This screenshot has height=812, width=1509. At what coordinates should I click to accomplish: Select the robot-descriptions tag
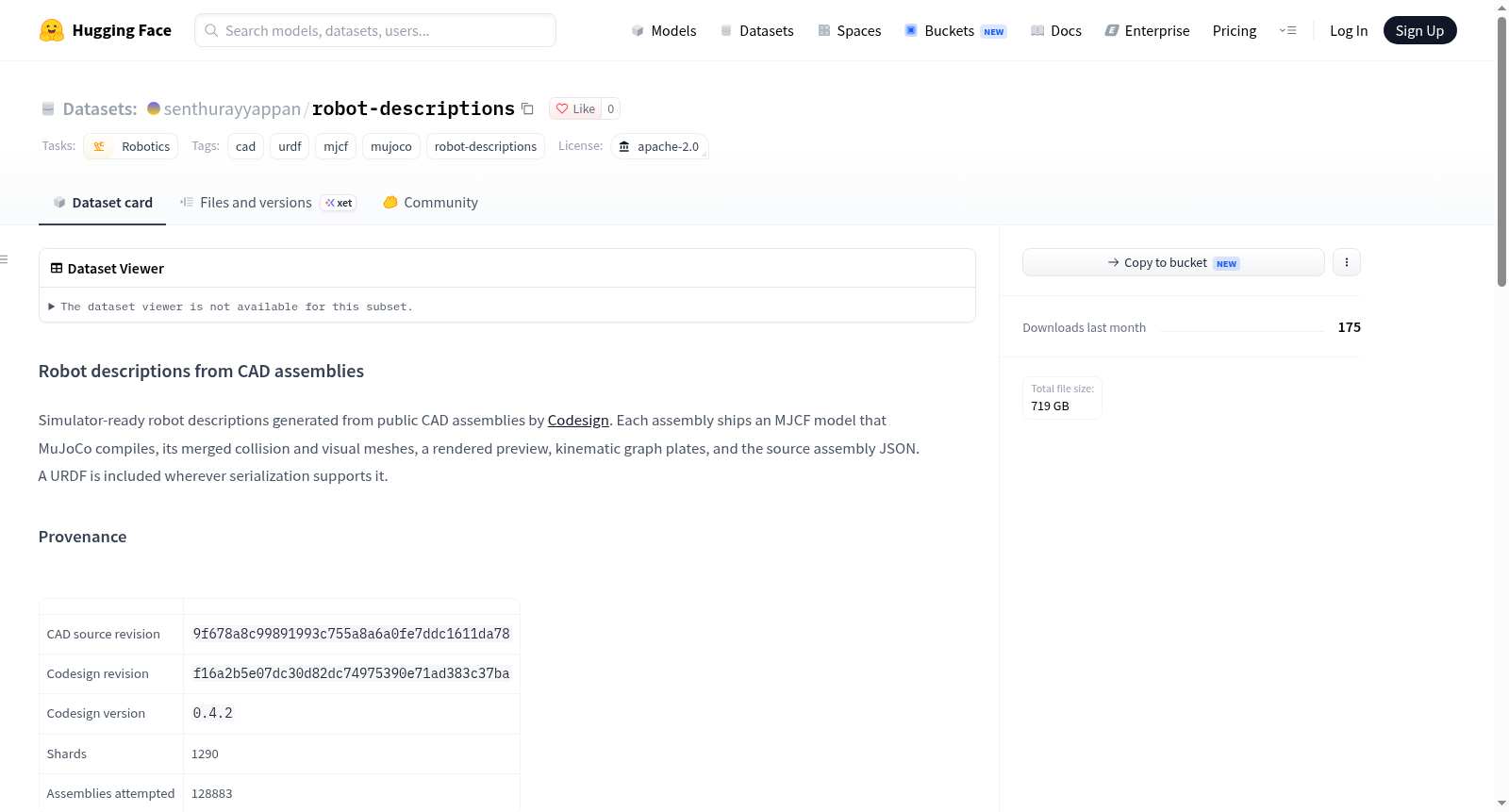click(486, 146)
